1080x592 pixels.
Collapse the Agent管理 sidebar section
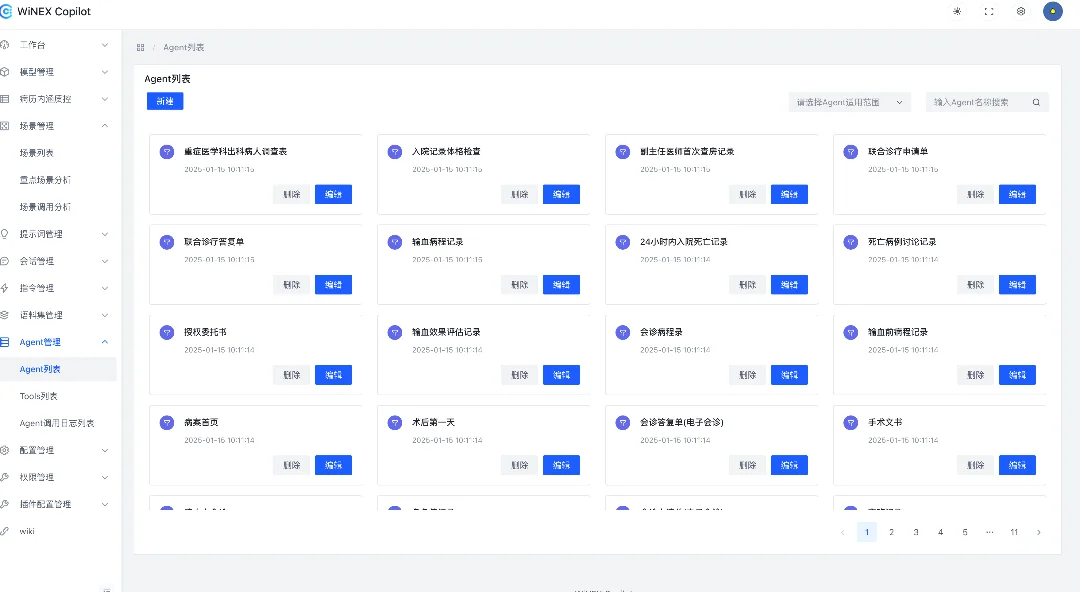point(105,342)
